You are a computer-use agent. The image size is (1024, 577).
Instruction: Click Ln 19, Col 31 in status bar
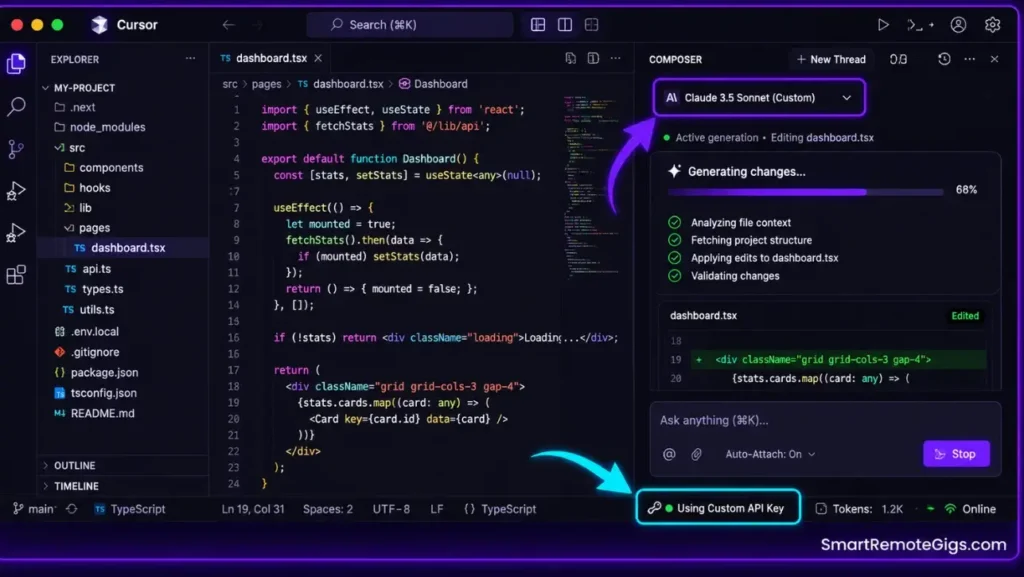(253, 508)
